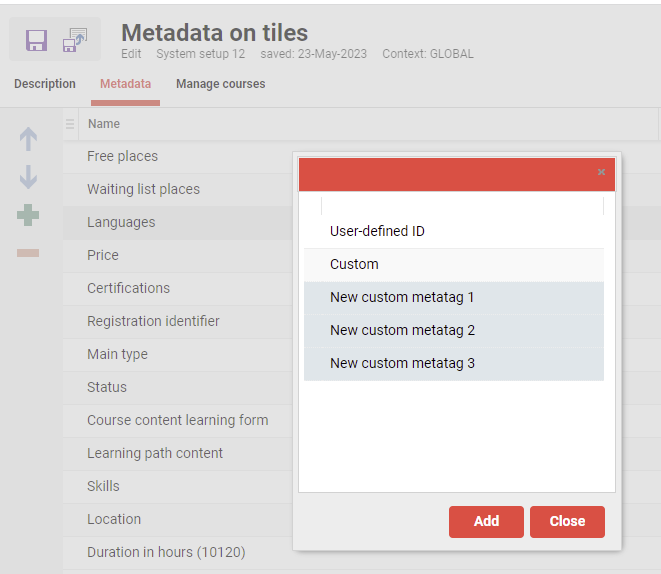The width and height of the screenshot is (661, 574).
Task: Choose New custom metatag 3
Action: pyautogui.click(x=402, y=363)
